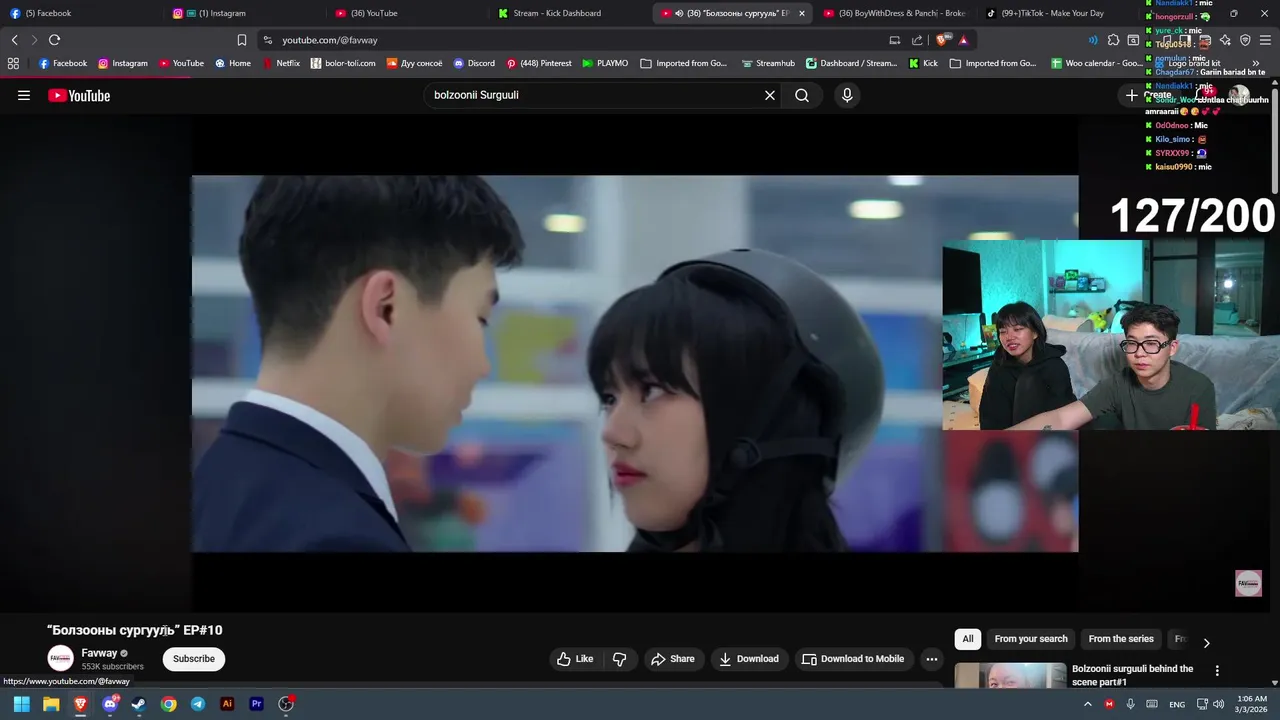Click the Download button

(x=749, y=659)
